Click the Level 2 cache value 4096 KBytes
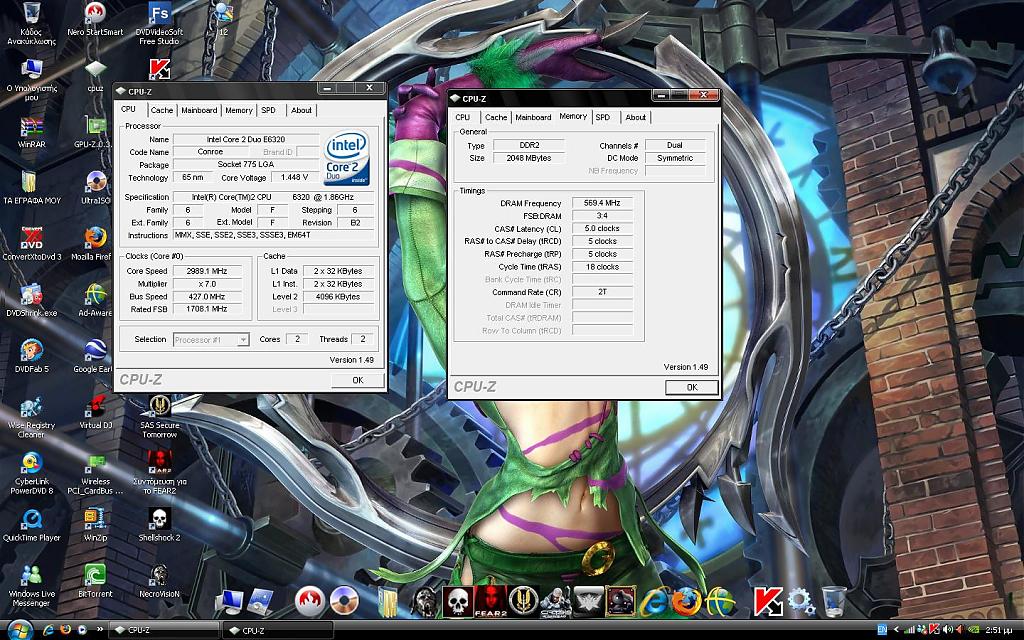The image size is (1024, 640). (x=338, y=296)
